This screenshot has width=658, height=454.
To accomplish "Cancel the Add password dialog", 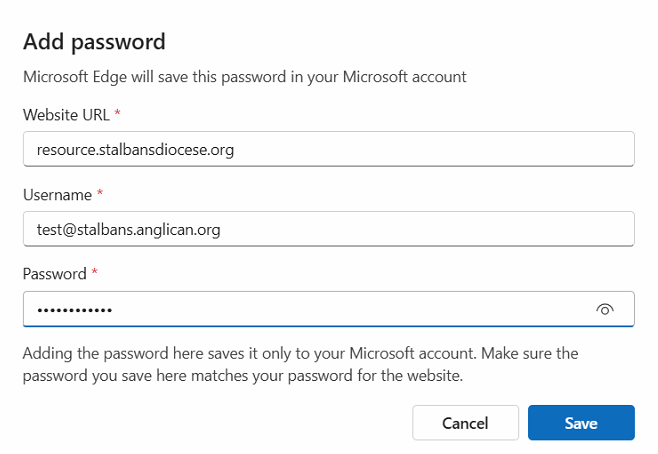I will [465, 423].
